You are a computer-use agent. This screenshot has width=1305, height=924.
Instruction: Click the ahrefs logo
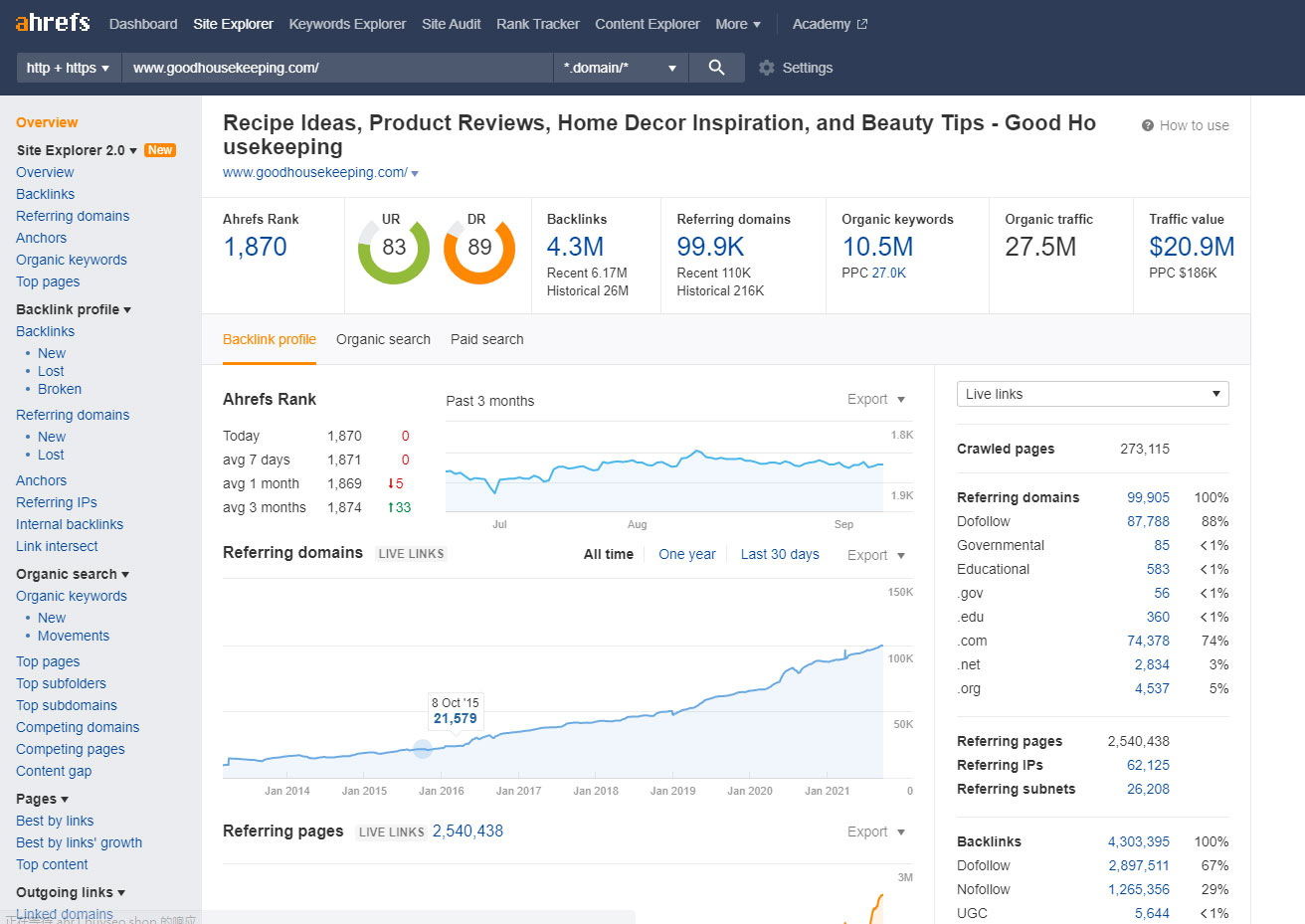pos(51,22)
